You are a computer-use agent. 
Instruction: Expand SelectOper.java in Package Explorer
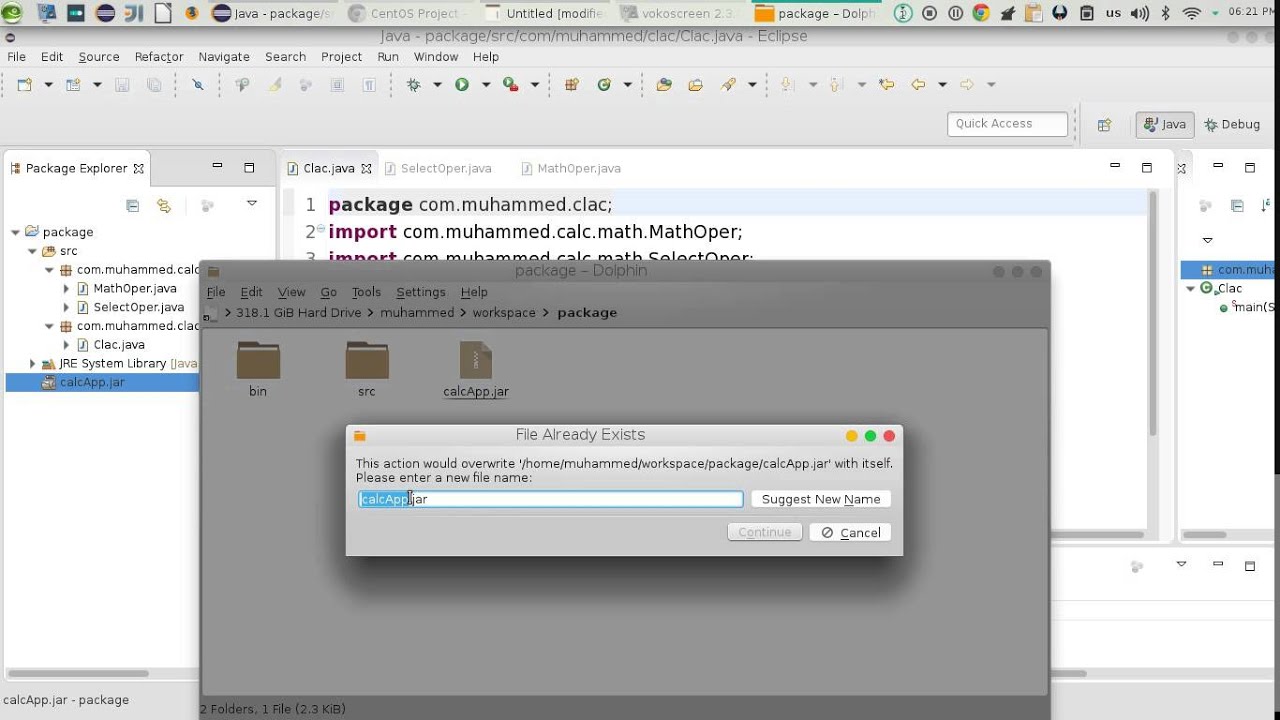point(66,308)
